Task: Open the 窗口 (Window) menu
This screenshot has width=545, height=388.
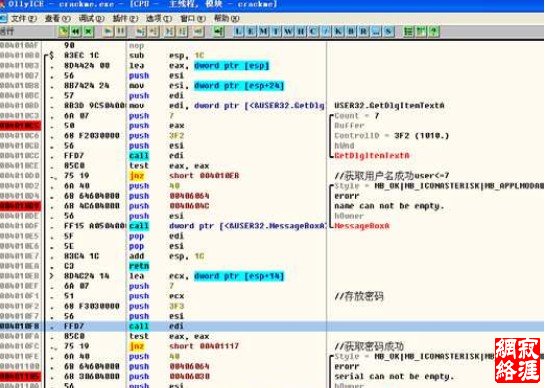Action: click(193, 18)
